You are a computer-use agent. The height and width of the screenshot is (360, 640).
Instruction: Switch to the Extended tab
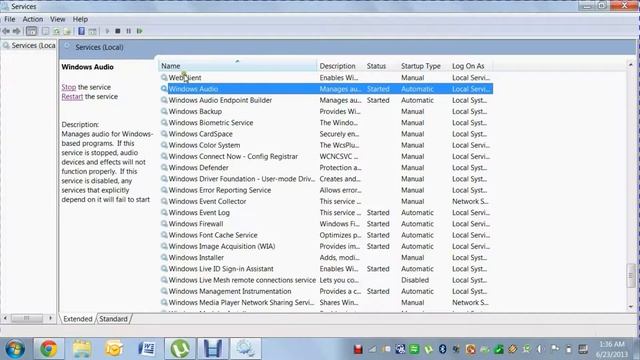(78, 319)
